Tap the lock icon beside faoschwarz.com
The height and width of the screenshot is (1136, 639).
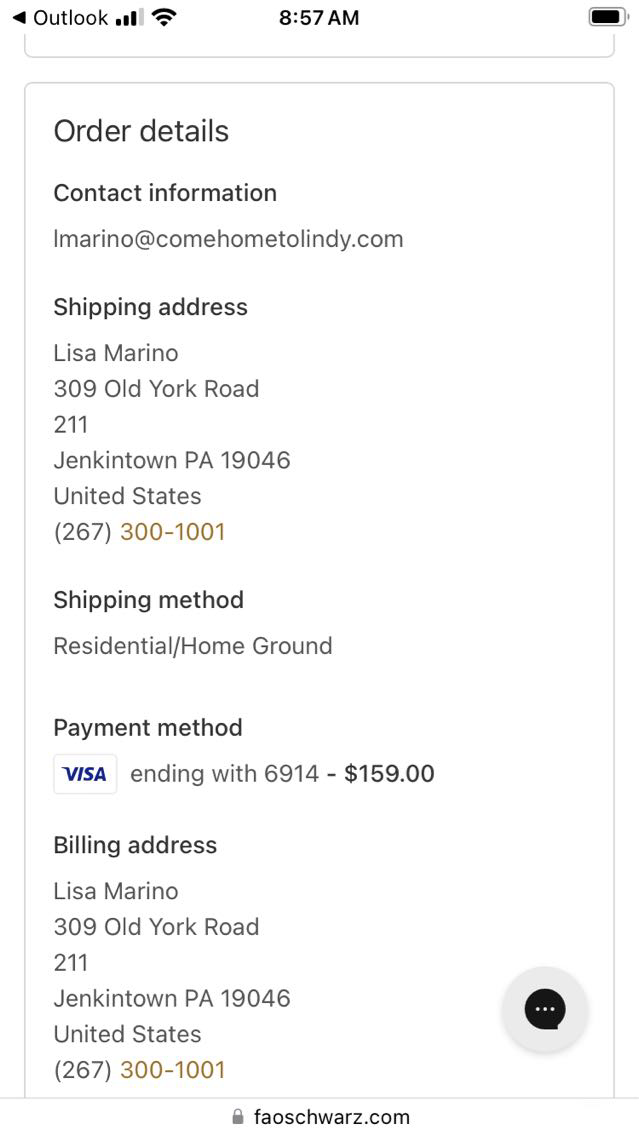pos(237,1117)
